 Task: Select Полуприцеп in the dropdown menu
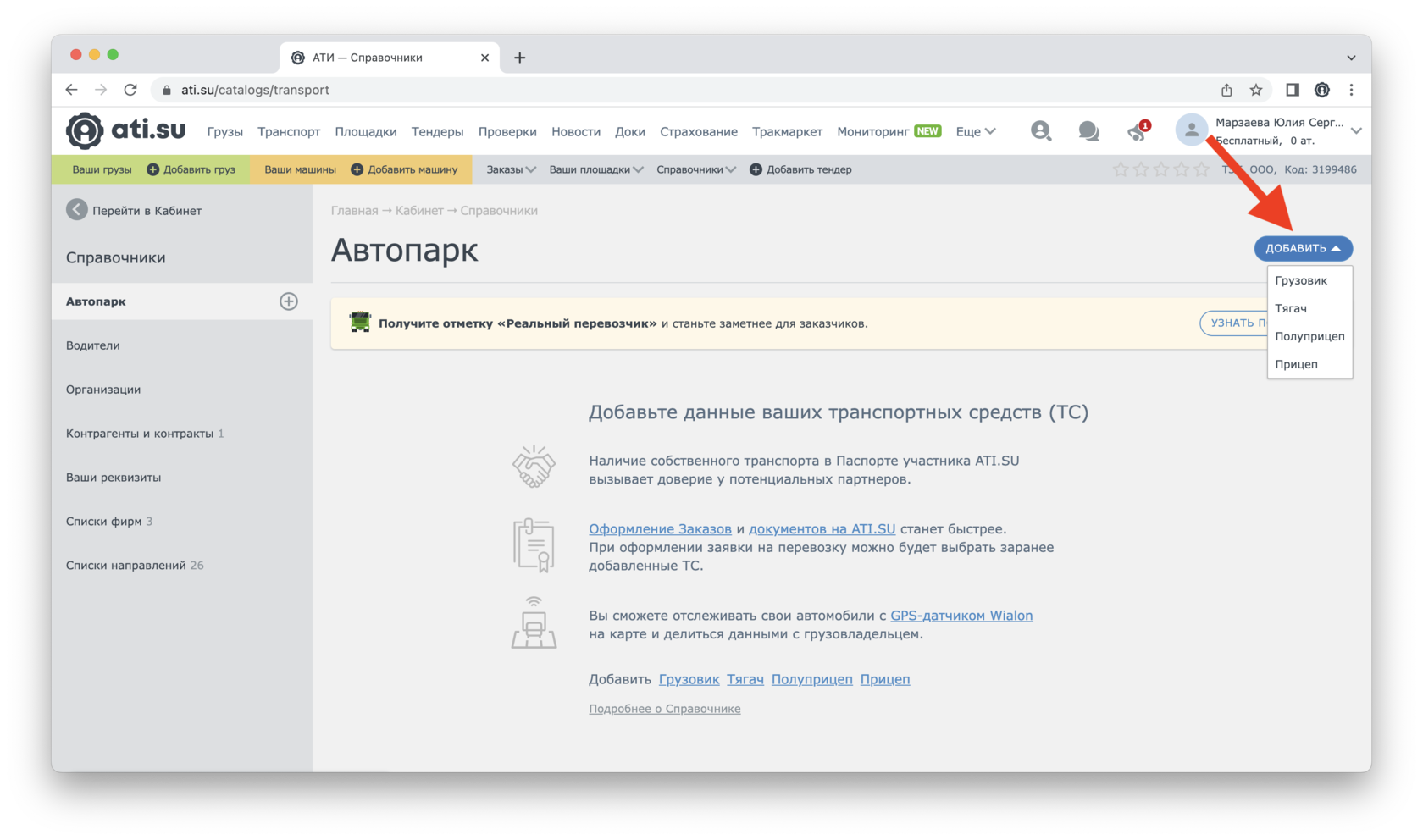pos(1309,336)
